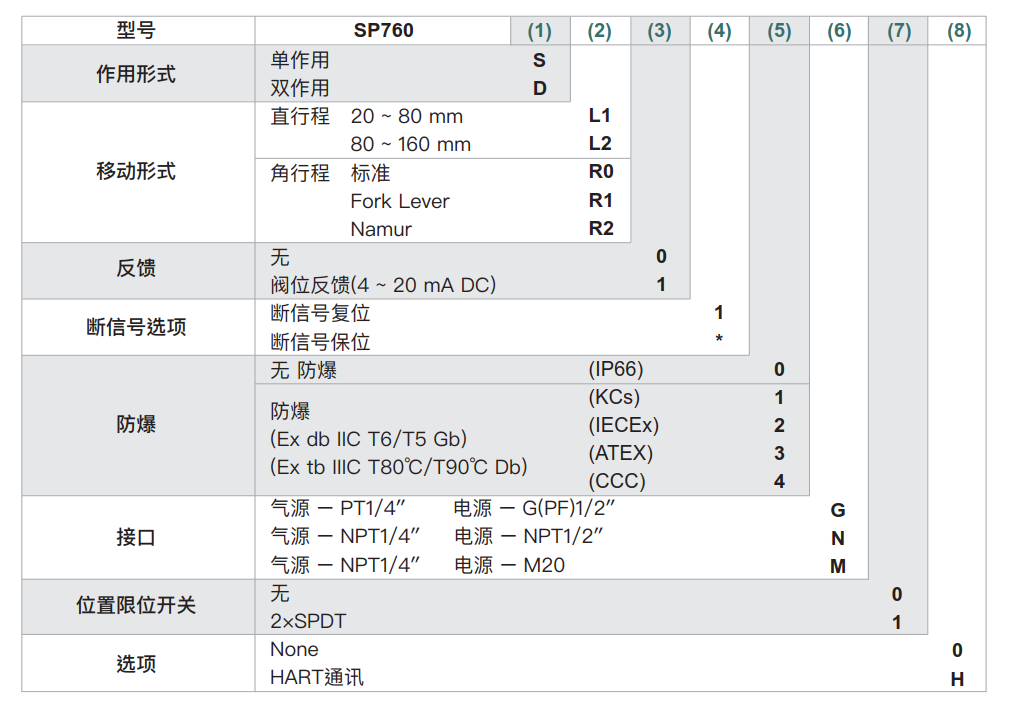Viewport: 1032px width, 711px height.
Task: Select the 移动形式 row label
Action: (x=136, y=172)
